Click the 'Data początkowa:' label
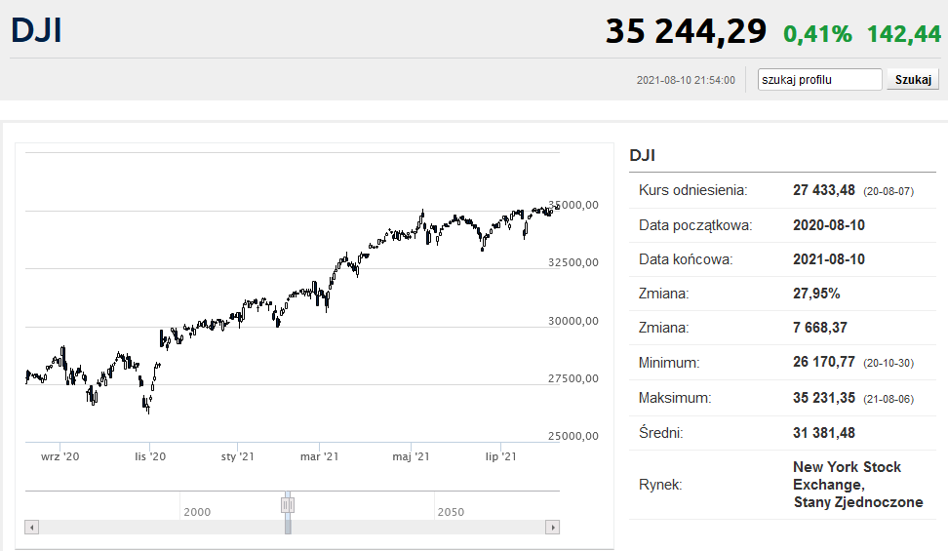The image size is (948, 551). 695,226
